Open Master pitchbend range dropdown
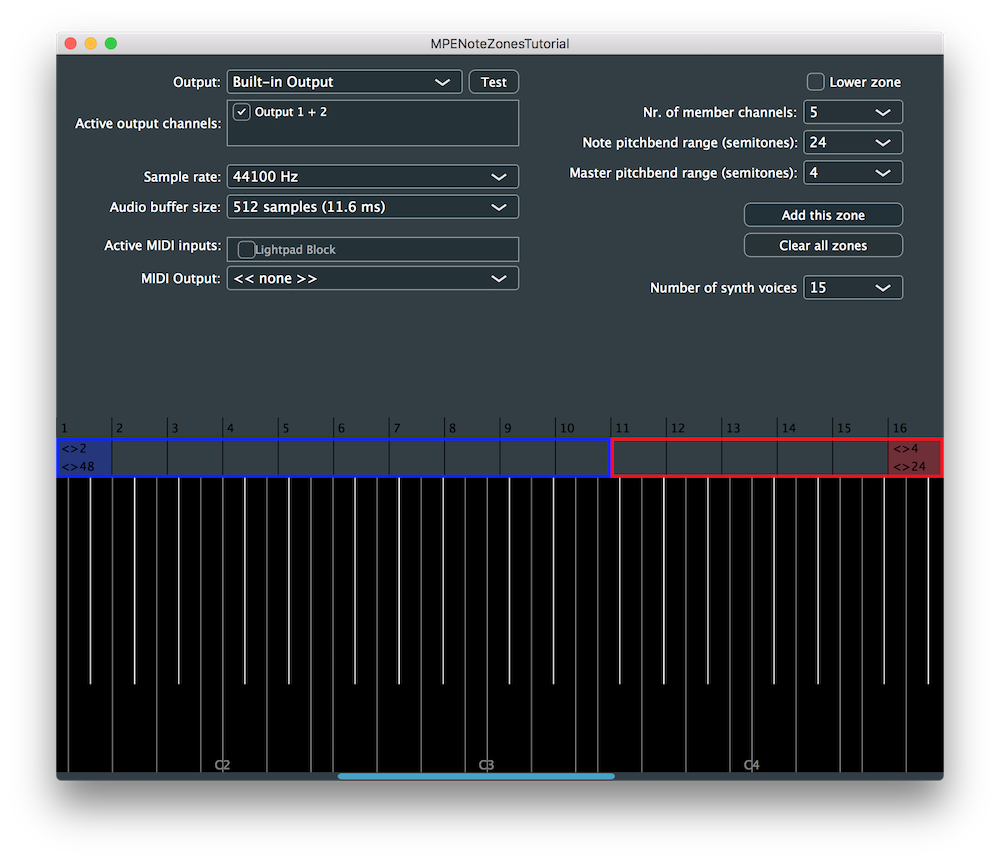1000x861 pixels. pyautogui.click(x=852, y=173)
